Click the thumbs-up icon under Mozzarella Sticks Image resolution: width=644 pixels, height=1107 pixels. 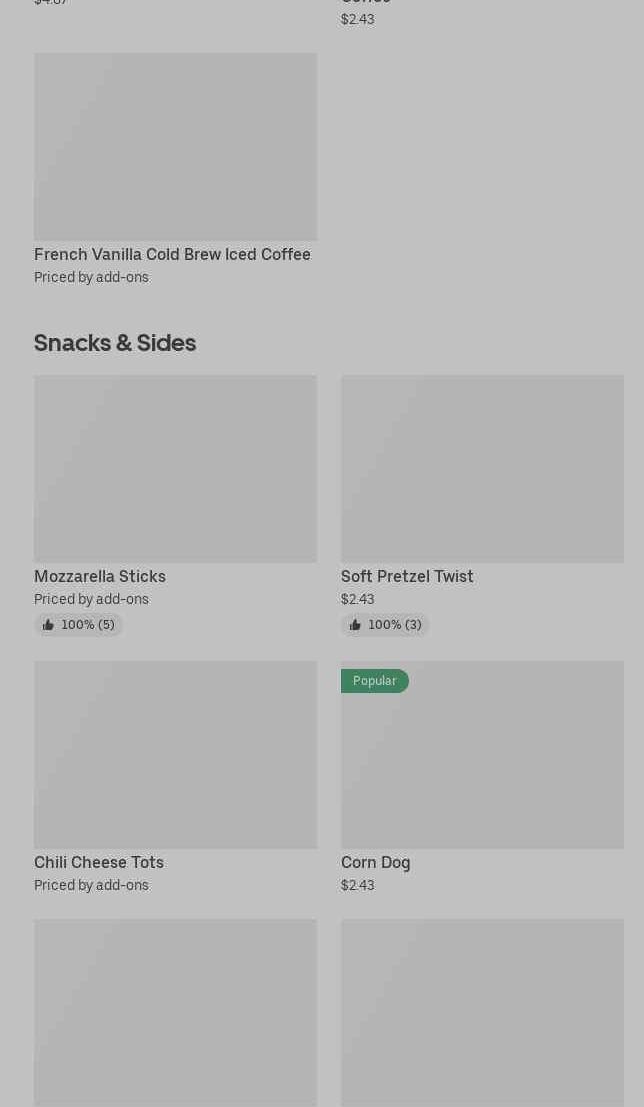click(x=48, y=625)
